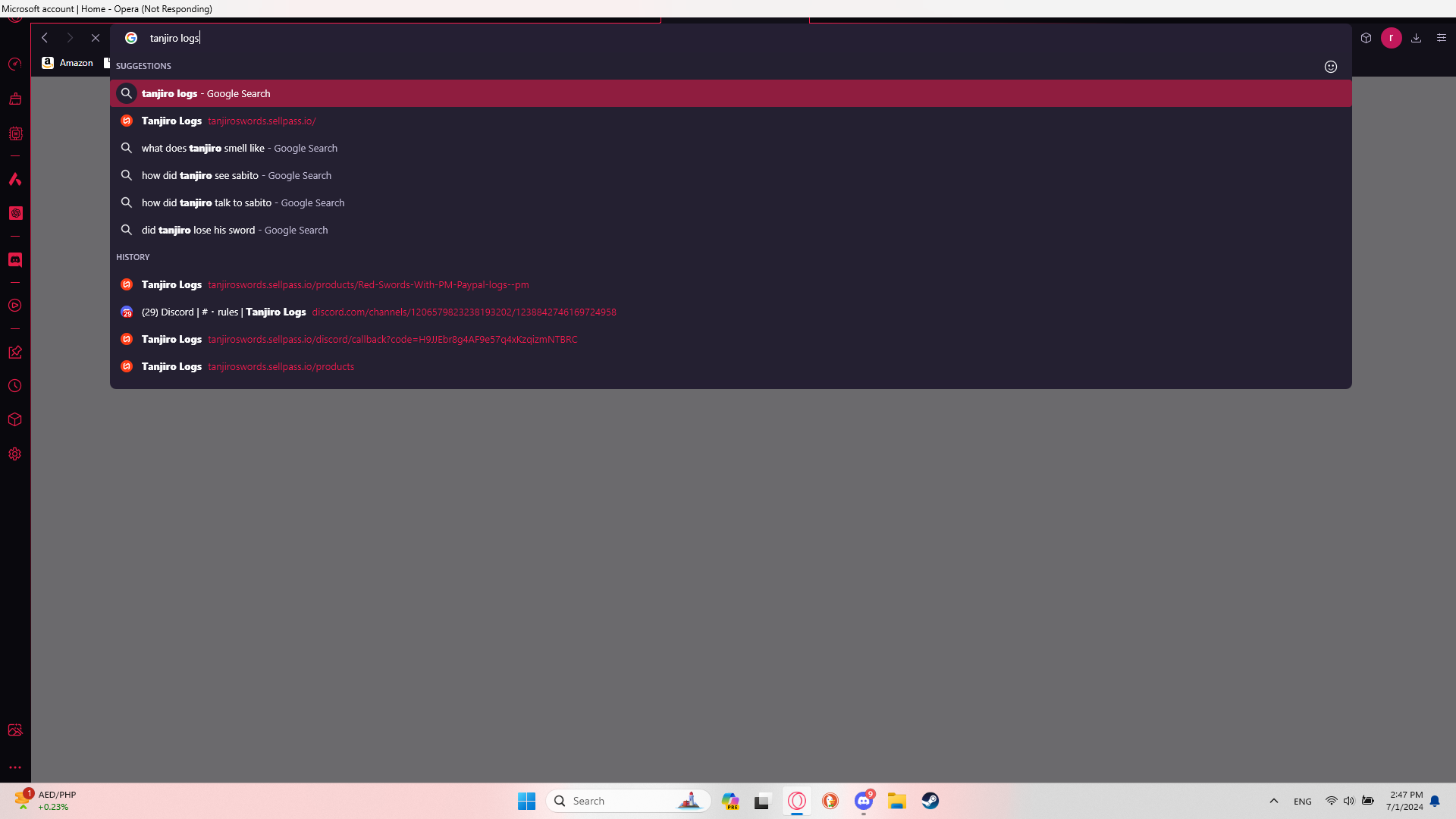The width and height of the screenshot is (1456, 819).
Task: Open Steam from the taskbar
Action: pos(930,801)
